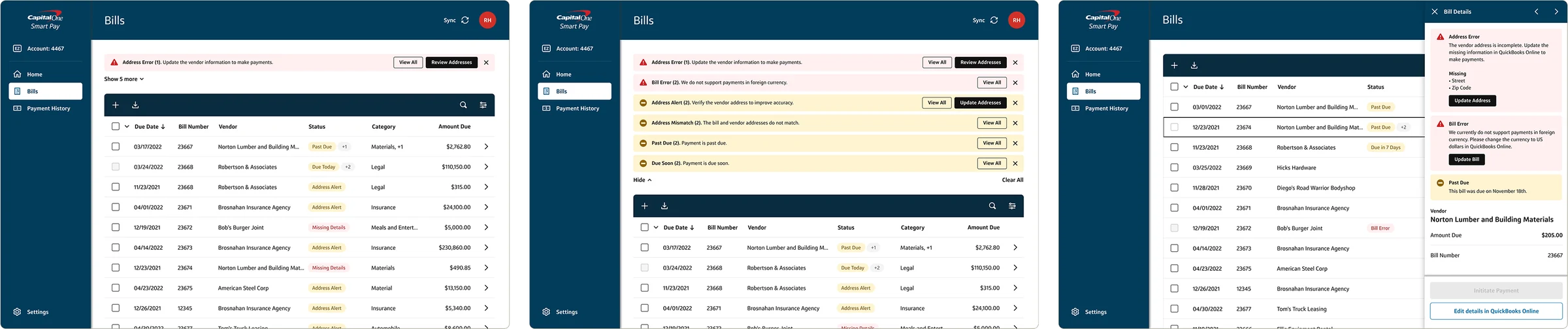Open filter icon in middle screen toolbar
The height and width of the screenshot is (329, 1568).
[1013, 206]
